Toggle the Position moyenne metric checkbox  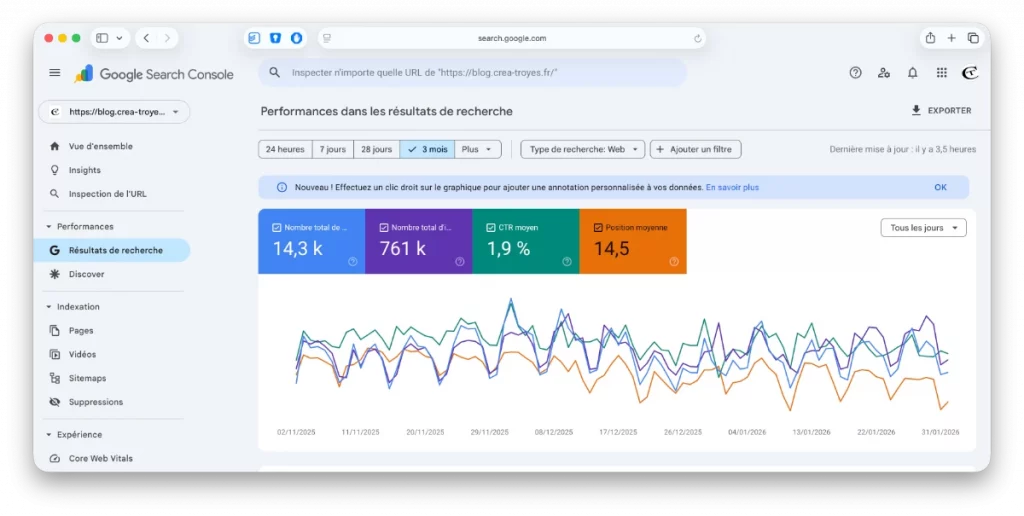coord(598,228)
